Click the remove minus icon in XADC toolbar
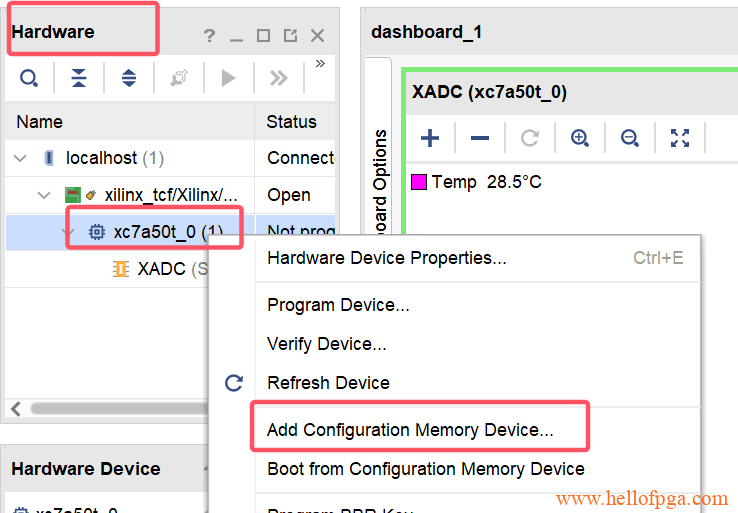The height and width of the screenshot is (513, 738). click(x=480, y=138)
